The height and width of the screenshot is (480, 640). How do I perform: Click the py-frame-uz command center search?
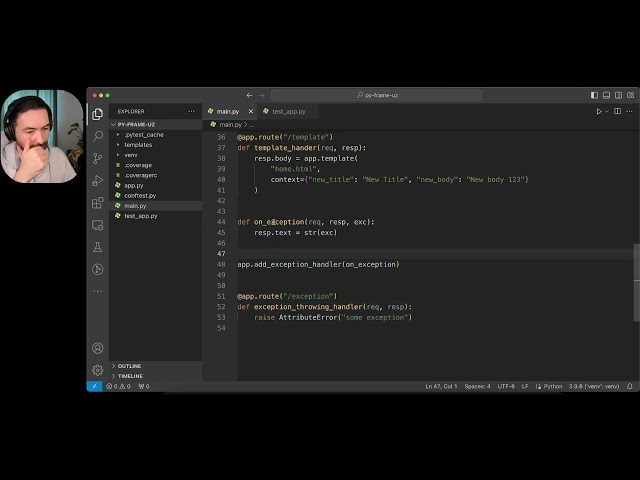tap(376, 95)
